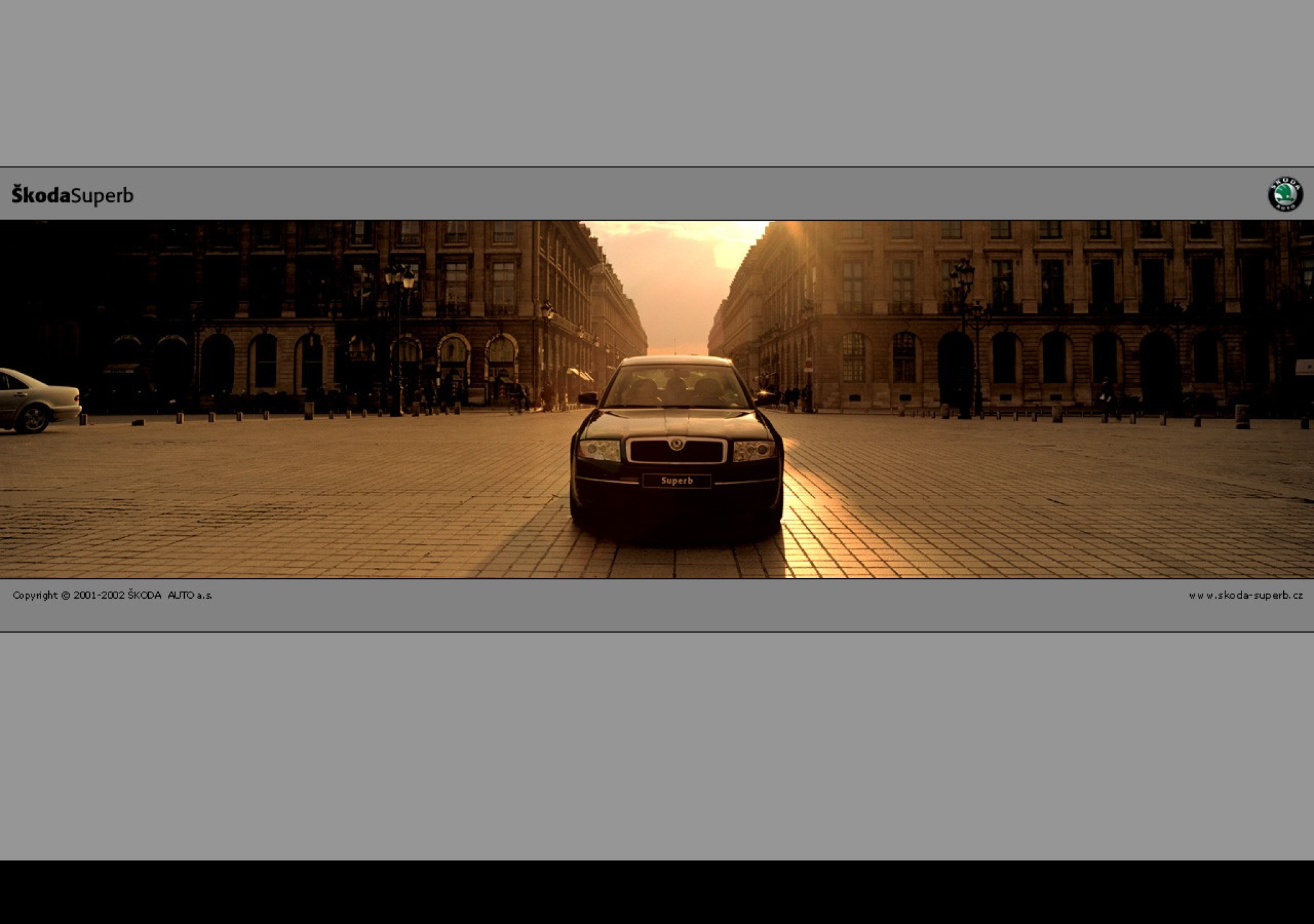Click the Superb license plate on the car

[677, 481]
